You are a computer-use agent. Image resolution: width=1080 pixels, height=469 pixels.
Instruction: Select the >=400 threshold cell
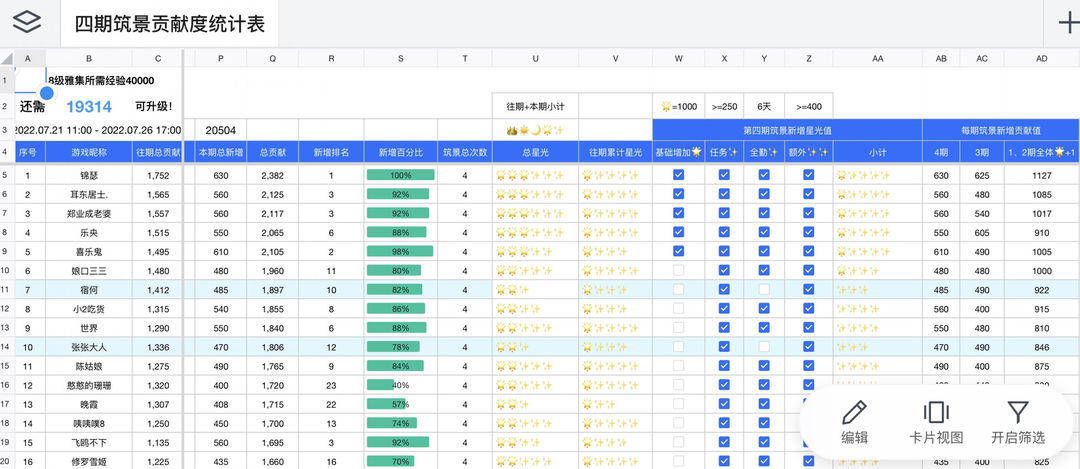coord(809,106)
